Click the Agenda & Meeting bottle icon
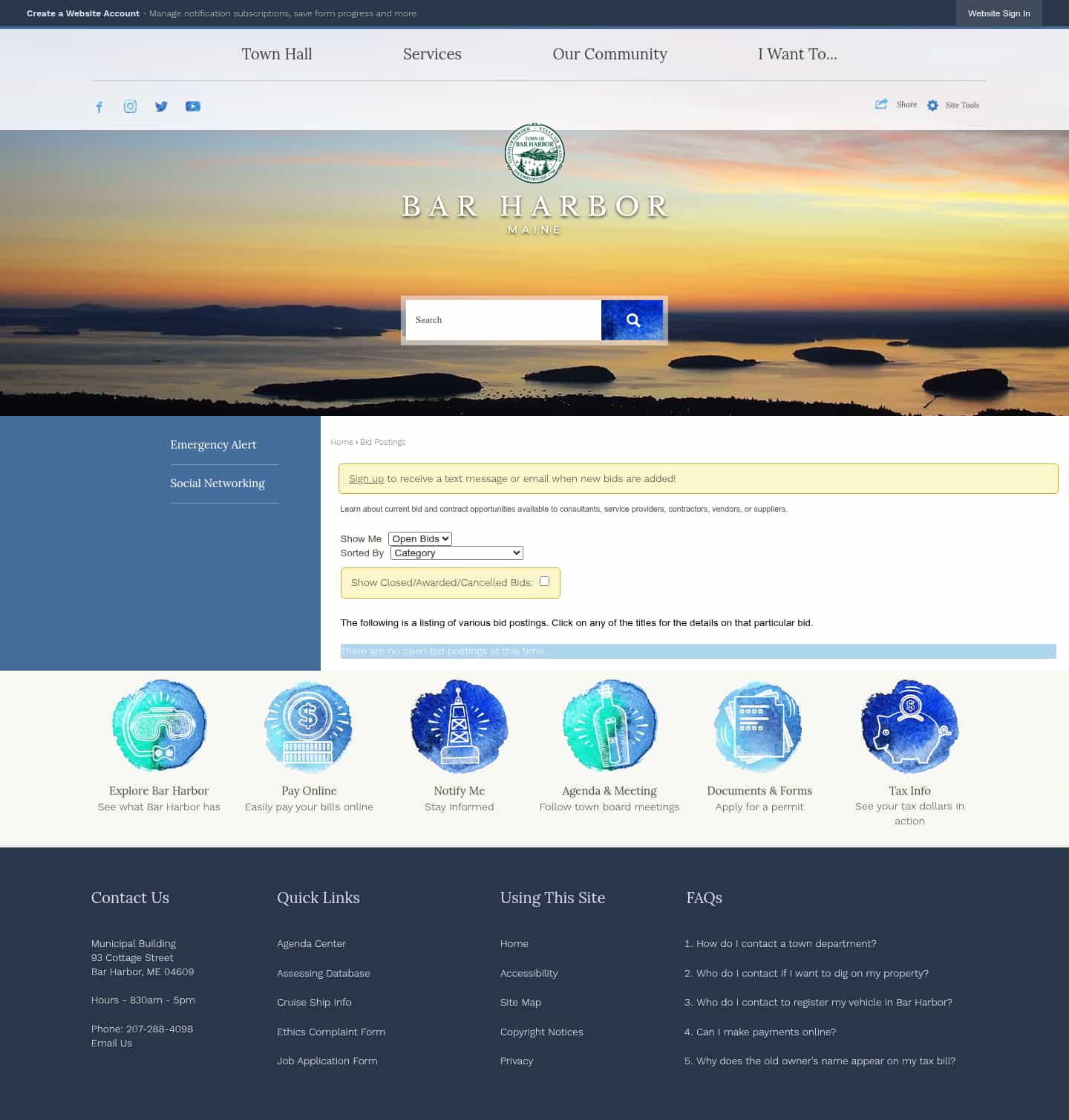This screenshot has height=1120, width=1069. pyautogui.click(x=609, y=726)
